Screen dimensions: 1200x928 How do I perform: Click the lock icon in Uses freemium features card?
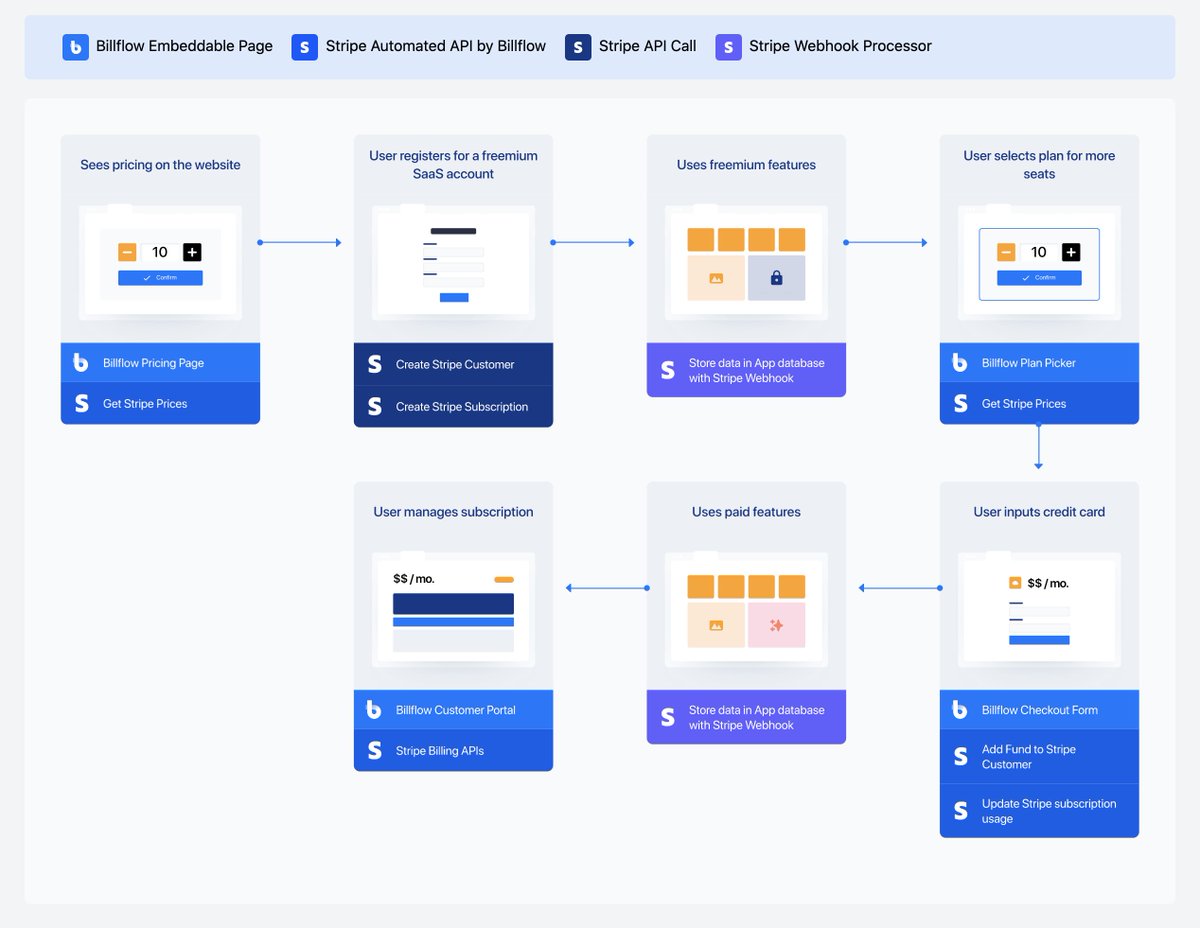[776, 278]
